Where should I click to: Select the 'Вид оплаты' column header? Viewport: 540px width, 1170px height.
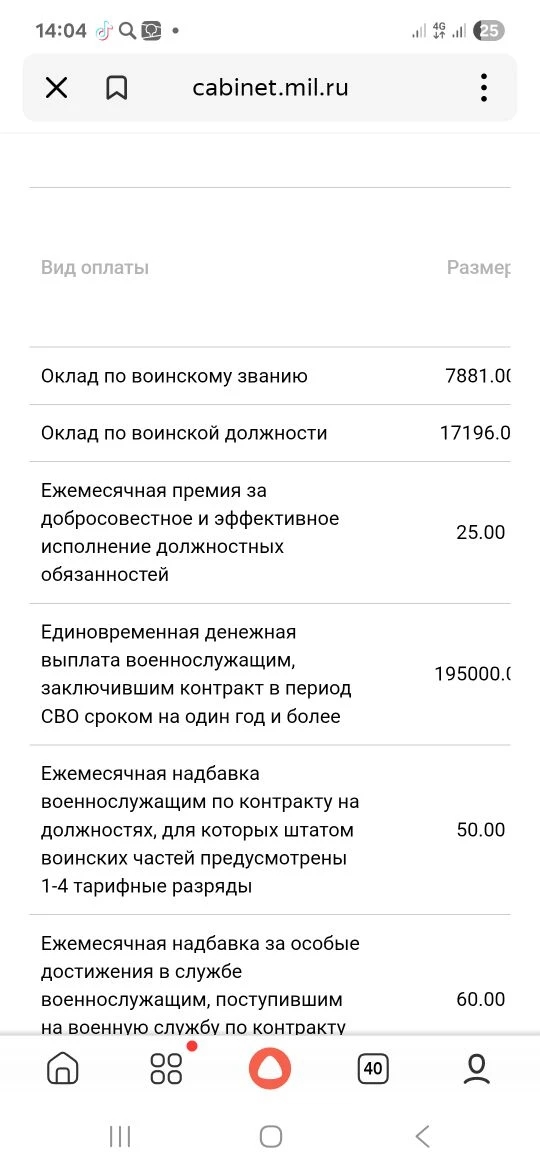point(95,268)
